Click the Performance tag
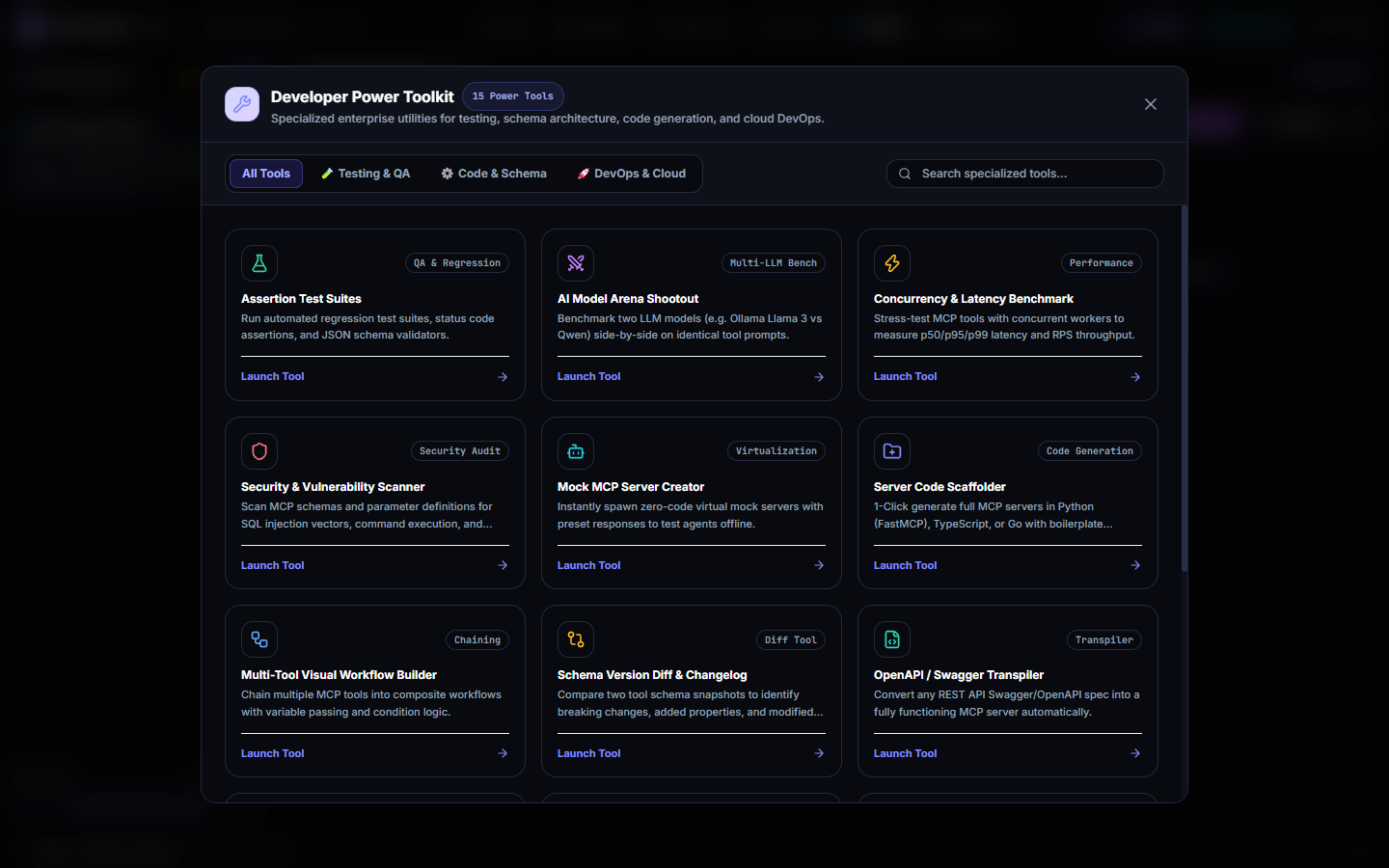 click(x=1102, y=263)
